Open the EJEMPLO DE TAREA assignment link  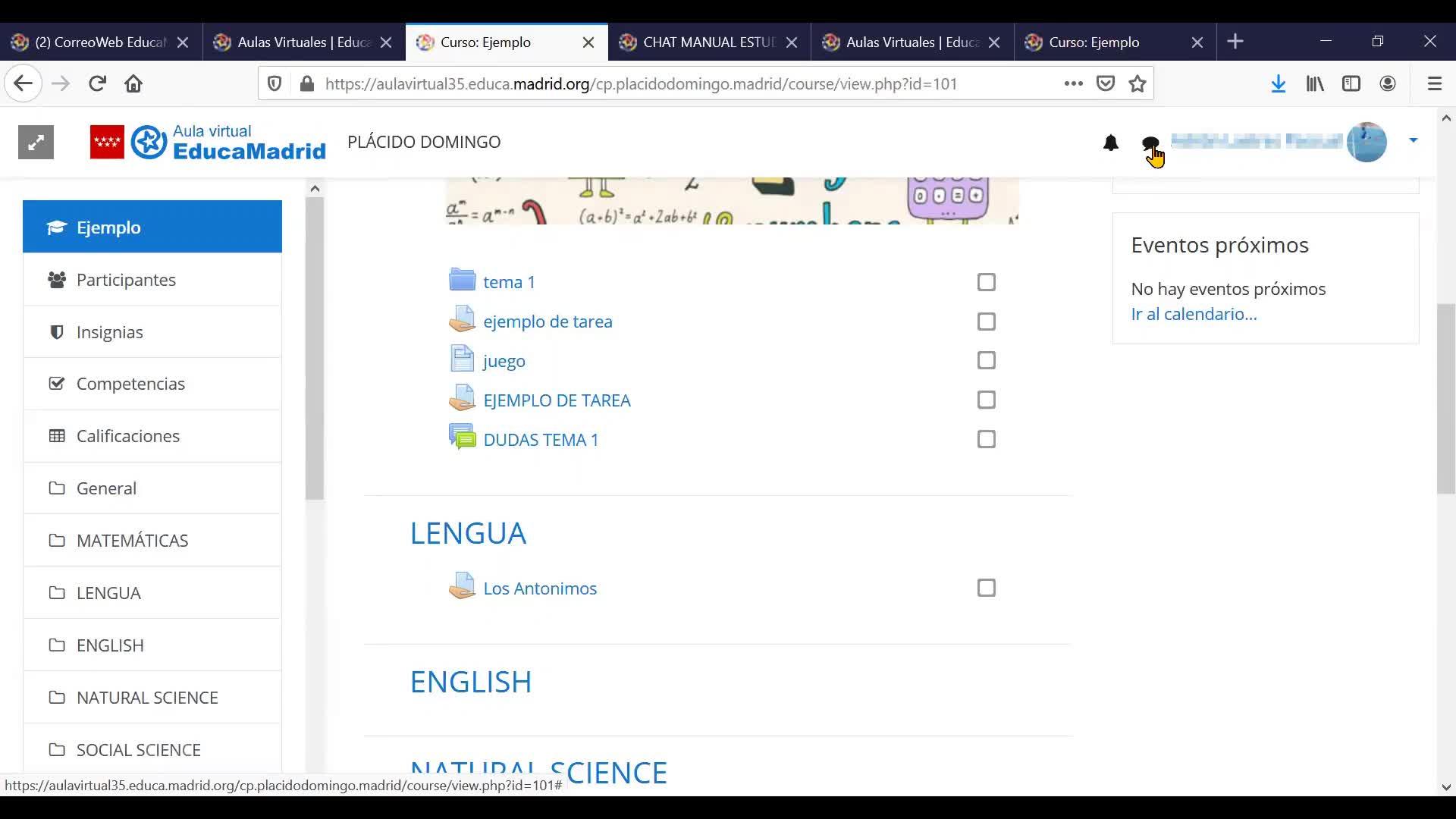pos(557,400)
